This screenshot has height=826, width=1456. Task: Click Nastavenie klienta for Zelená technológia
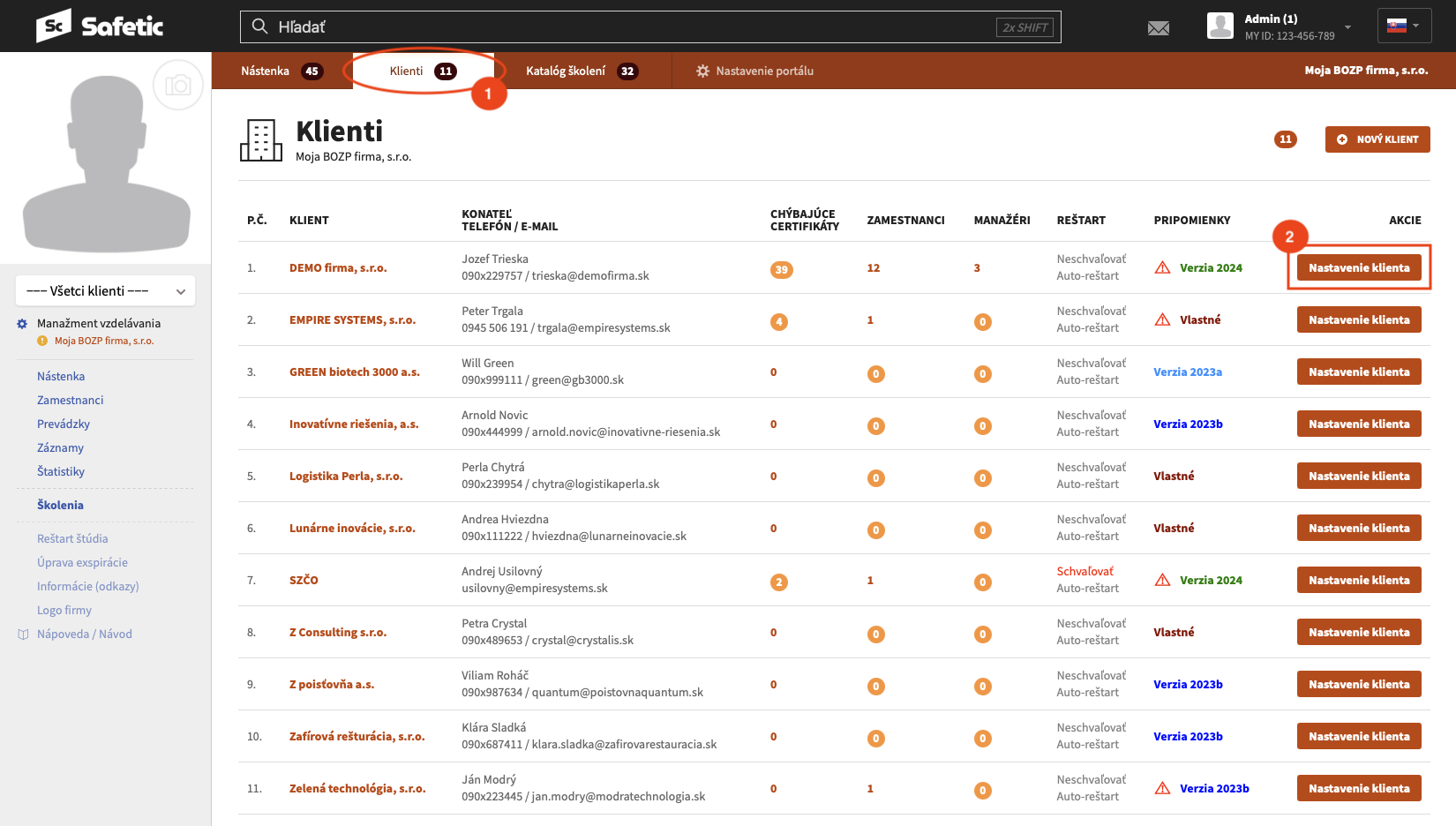pos(1359,788)
